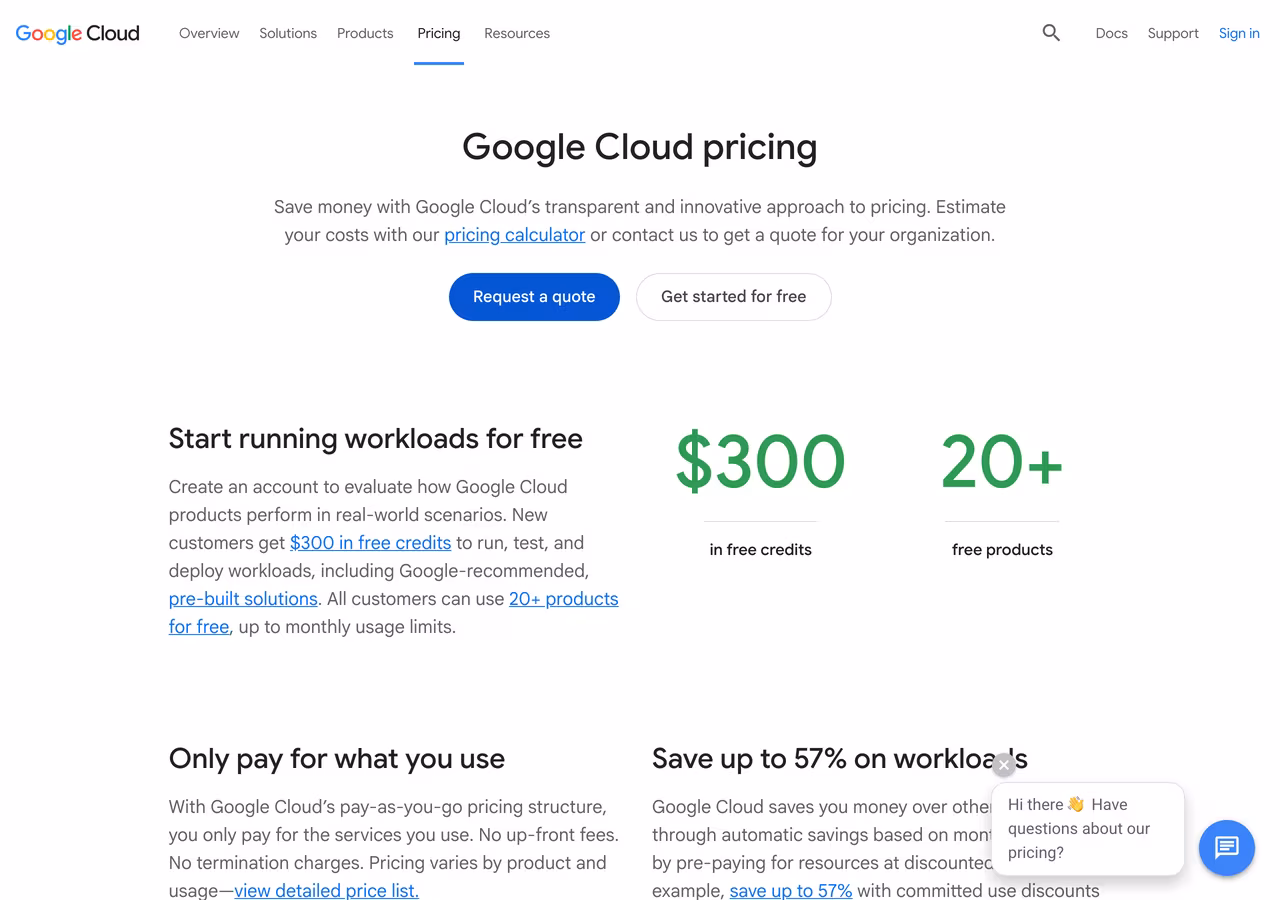Open the view detailed price list link
The image size is (1280, 900).
pos(326,890)
